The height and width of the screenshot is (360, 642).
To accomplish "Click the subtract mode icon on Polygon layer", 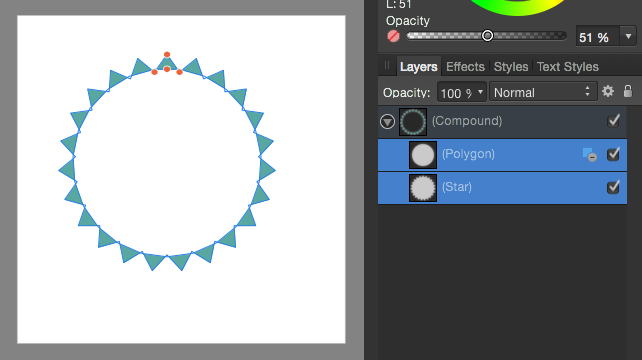I will [x=590, y=155].
